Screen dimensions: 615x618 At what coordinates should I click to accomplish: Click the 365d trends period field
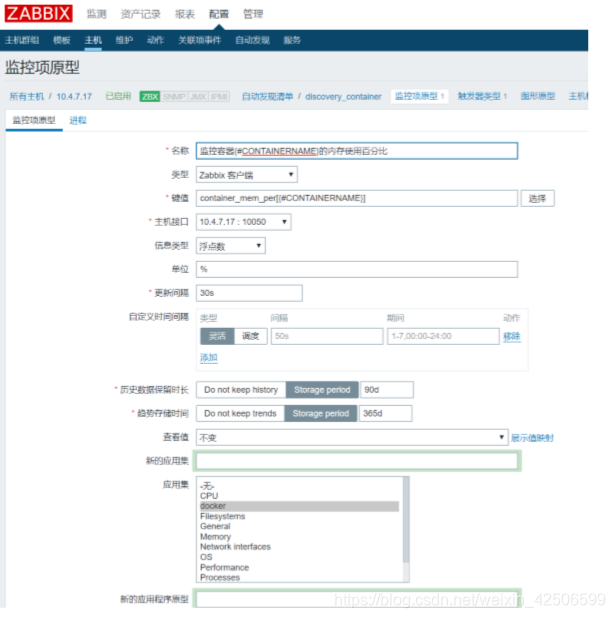[x=386, y=413]
